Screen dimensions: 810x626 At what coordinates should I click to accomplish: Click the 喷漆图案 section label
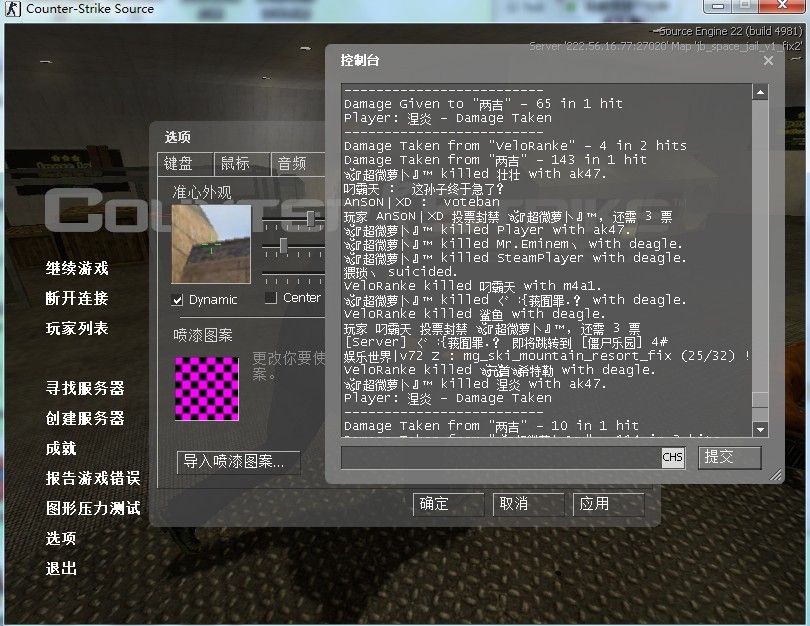point(202,335)
